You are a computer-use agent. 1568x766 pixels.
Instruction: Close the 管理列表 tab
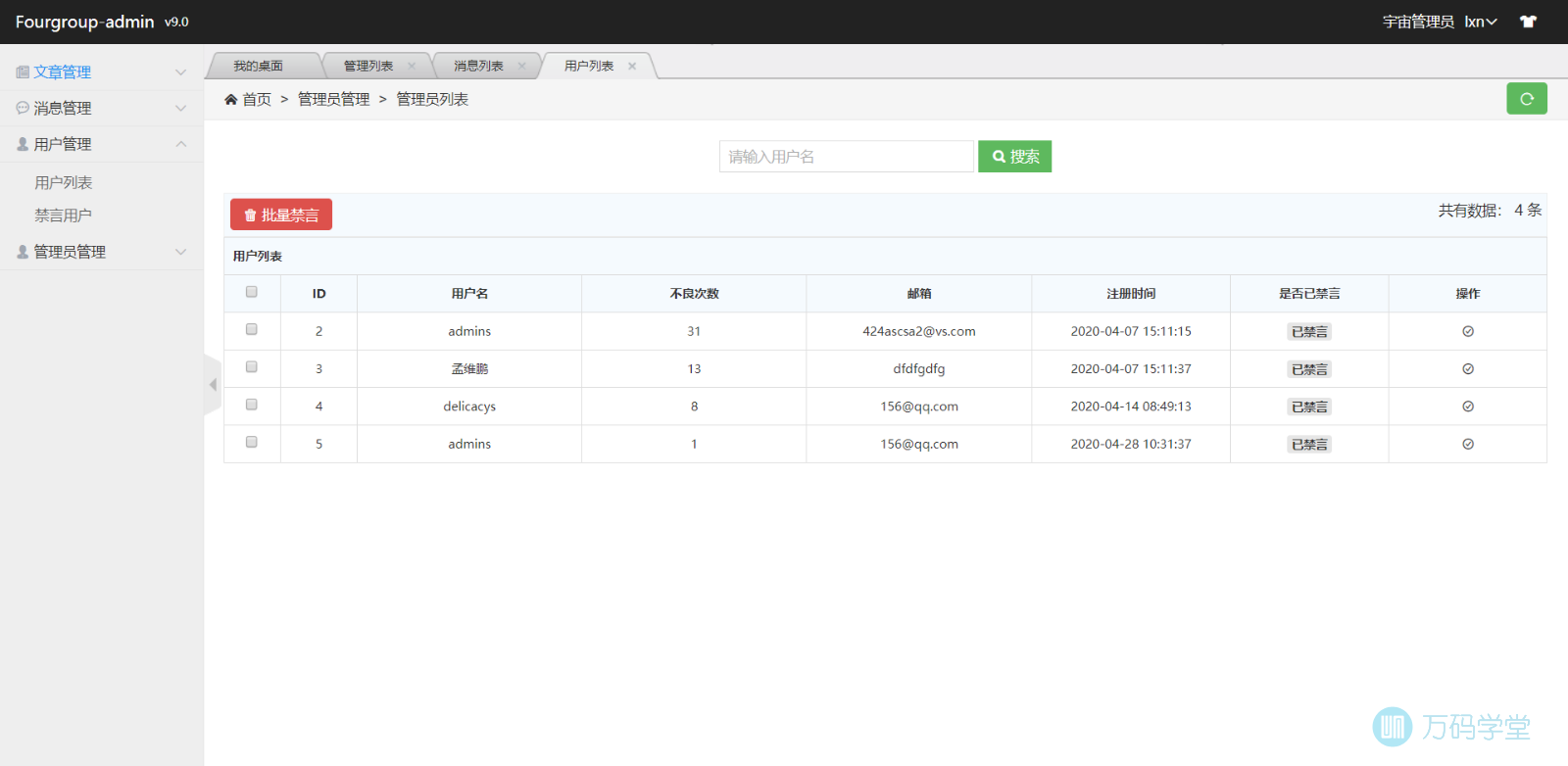[x=412, y=67]
